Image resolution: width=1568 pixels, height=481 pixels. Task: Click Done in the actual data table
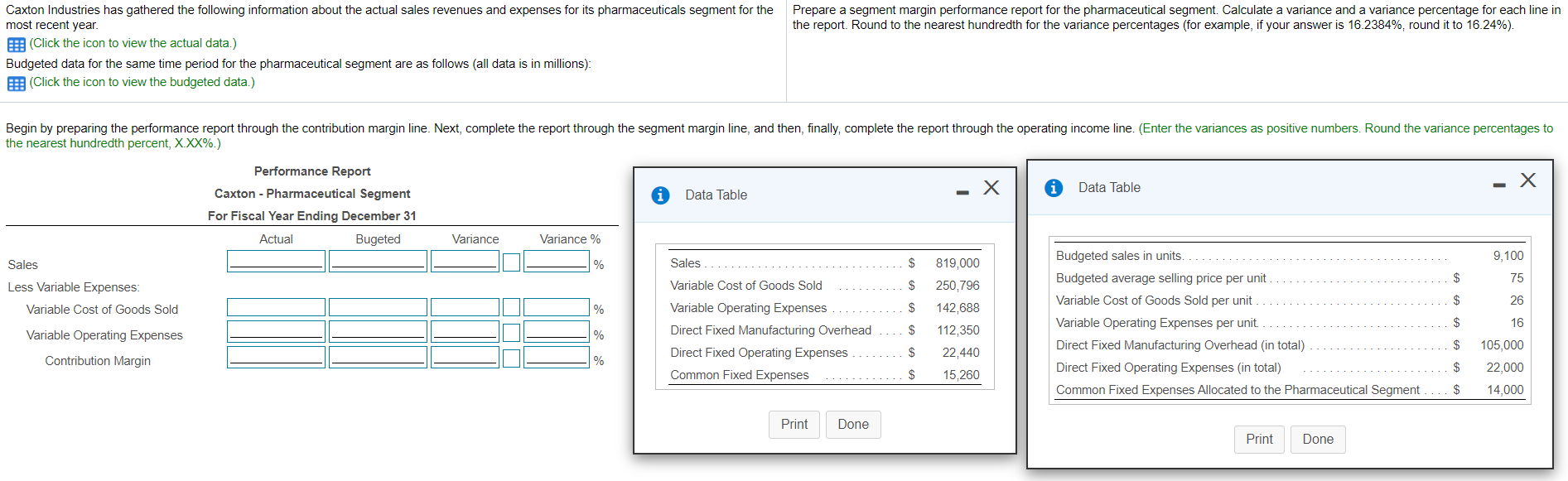click(853, 425)
